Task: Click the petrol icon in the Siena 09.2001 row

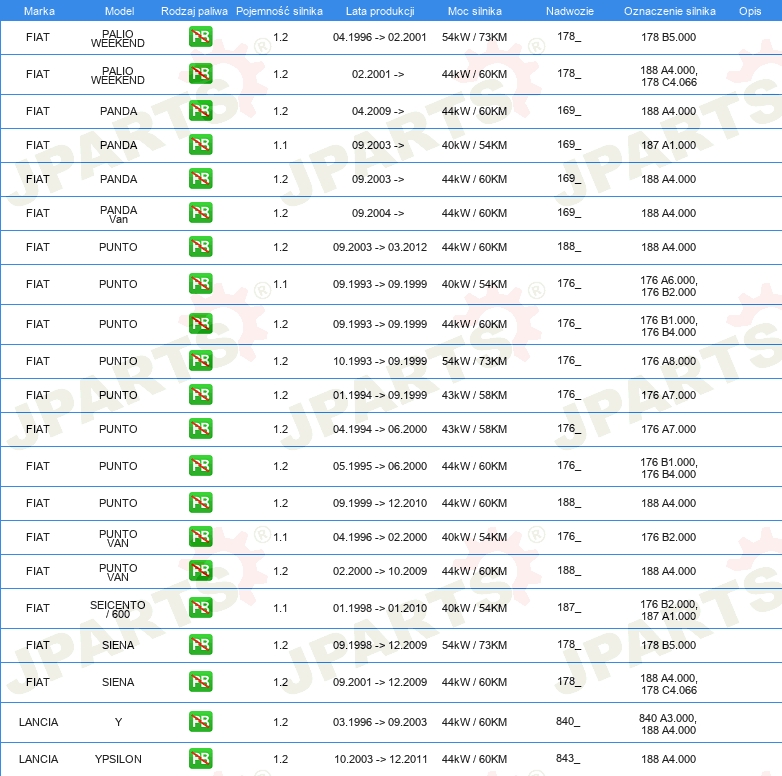Action: (x=200, y=682)
